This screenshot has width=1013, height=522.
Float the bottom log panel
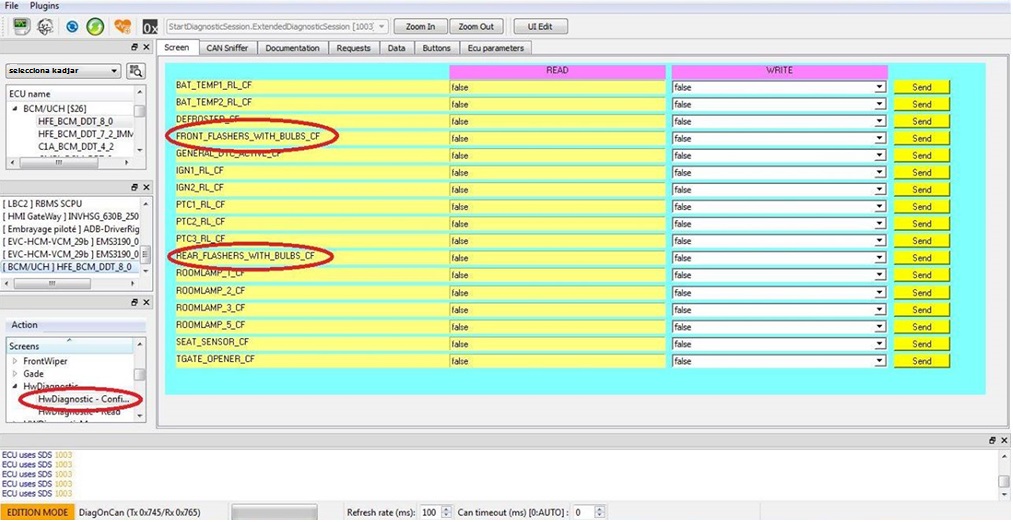point(992,440)
